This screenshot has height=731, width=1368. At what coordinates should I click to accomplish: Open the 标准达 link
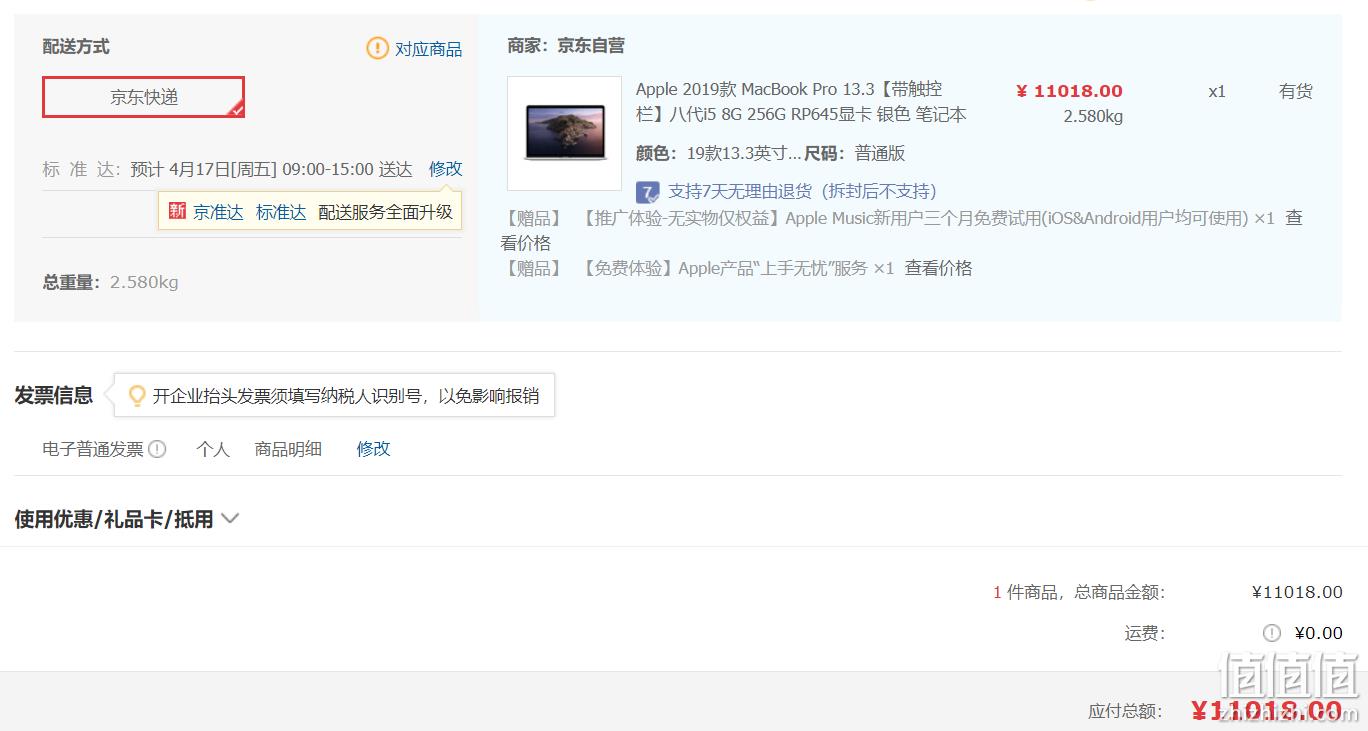281,212
